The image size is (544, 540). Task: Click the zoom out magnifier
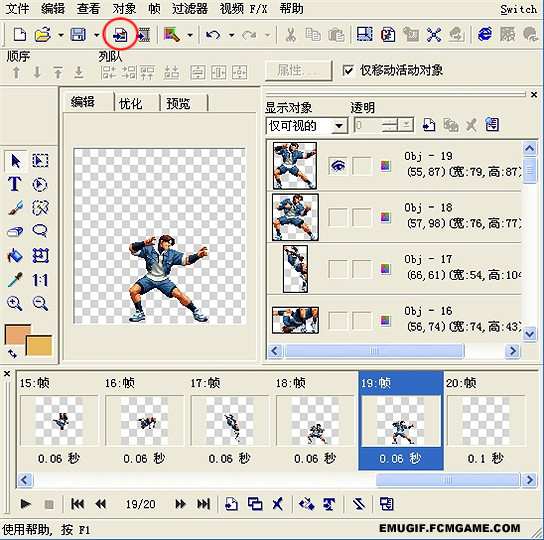point(40,303)
